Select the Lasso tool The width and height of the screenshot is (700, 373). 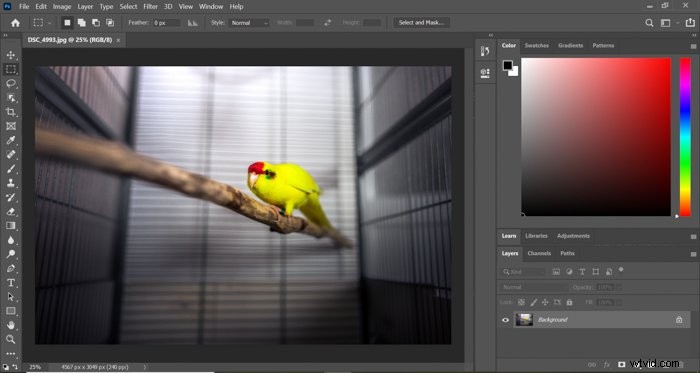[x=11, y=83]
